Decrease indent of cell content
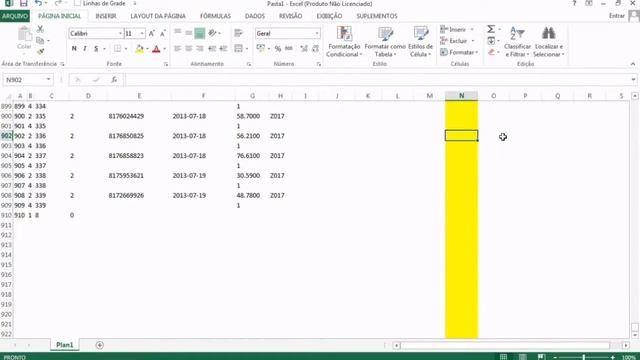The height and width of the screenshot is (360, 640). [x=212, y=49]
